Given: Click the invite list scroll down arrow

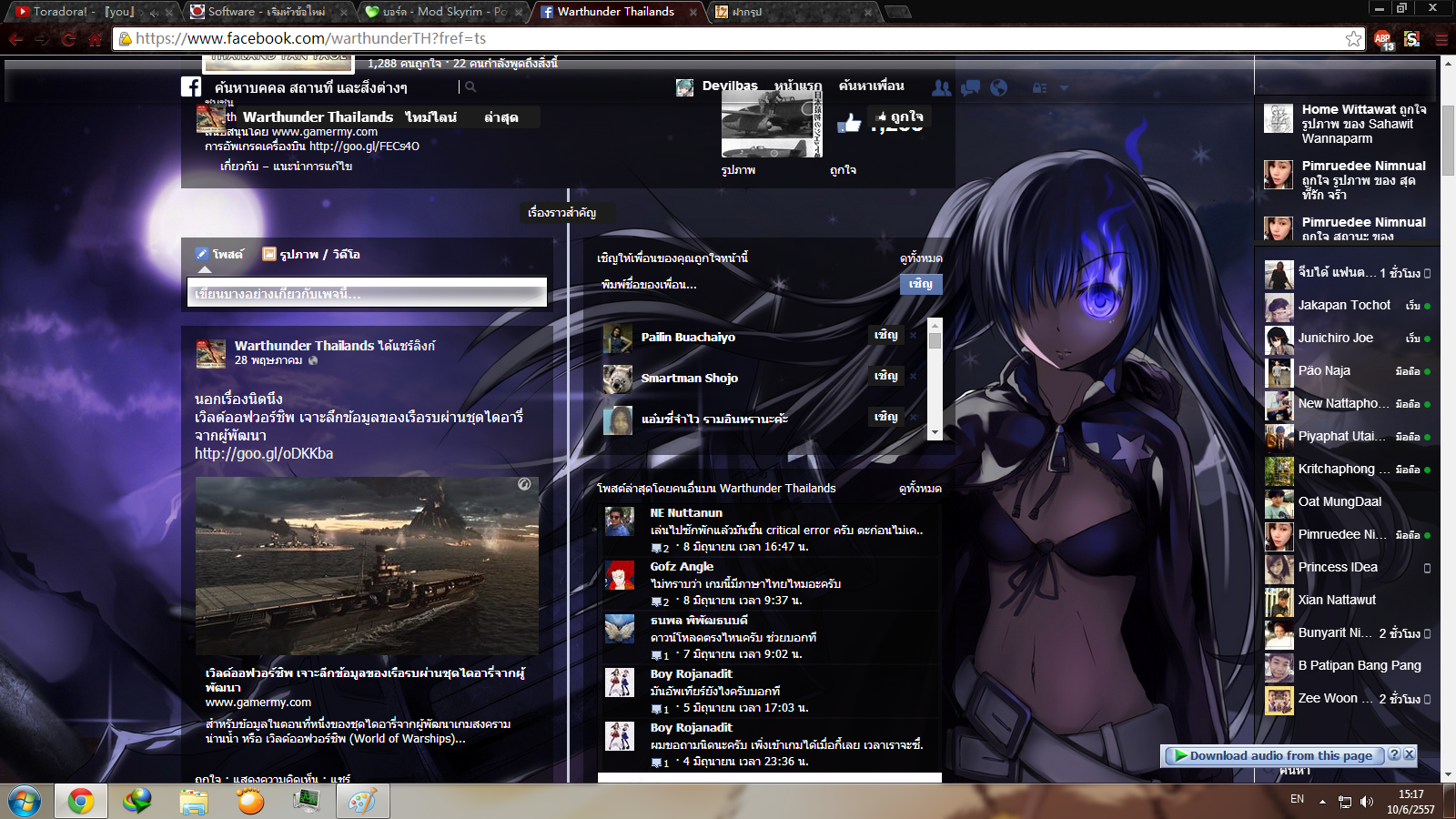Looking at the screenshot, I should 935,432.
